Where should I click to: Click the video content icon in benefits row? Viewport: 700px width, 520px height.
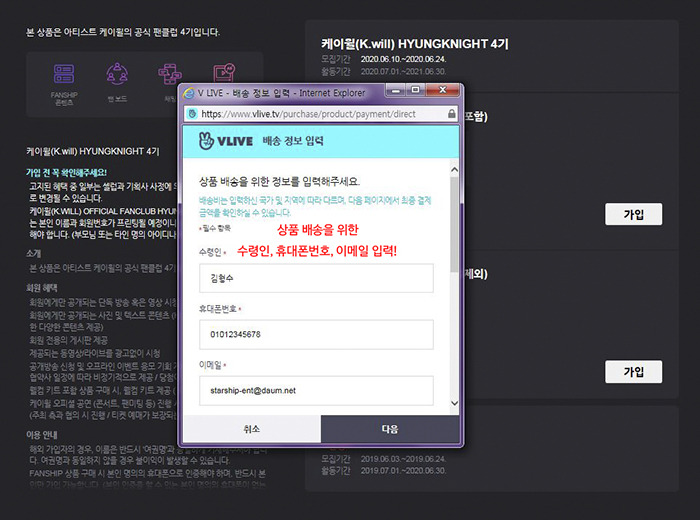click(224, 73)
